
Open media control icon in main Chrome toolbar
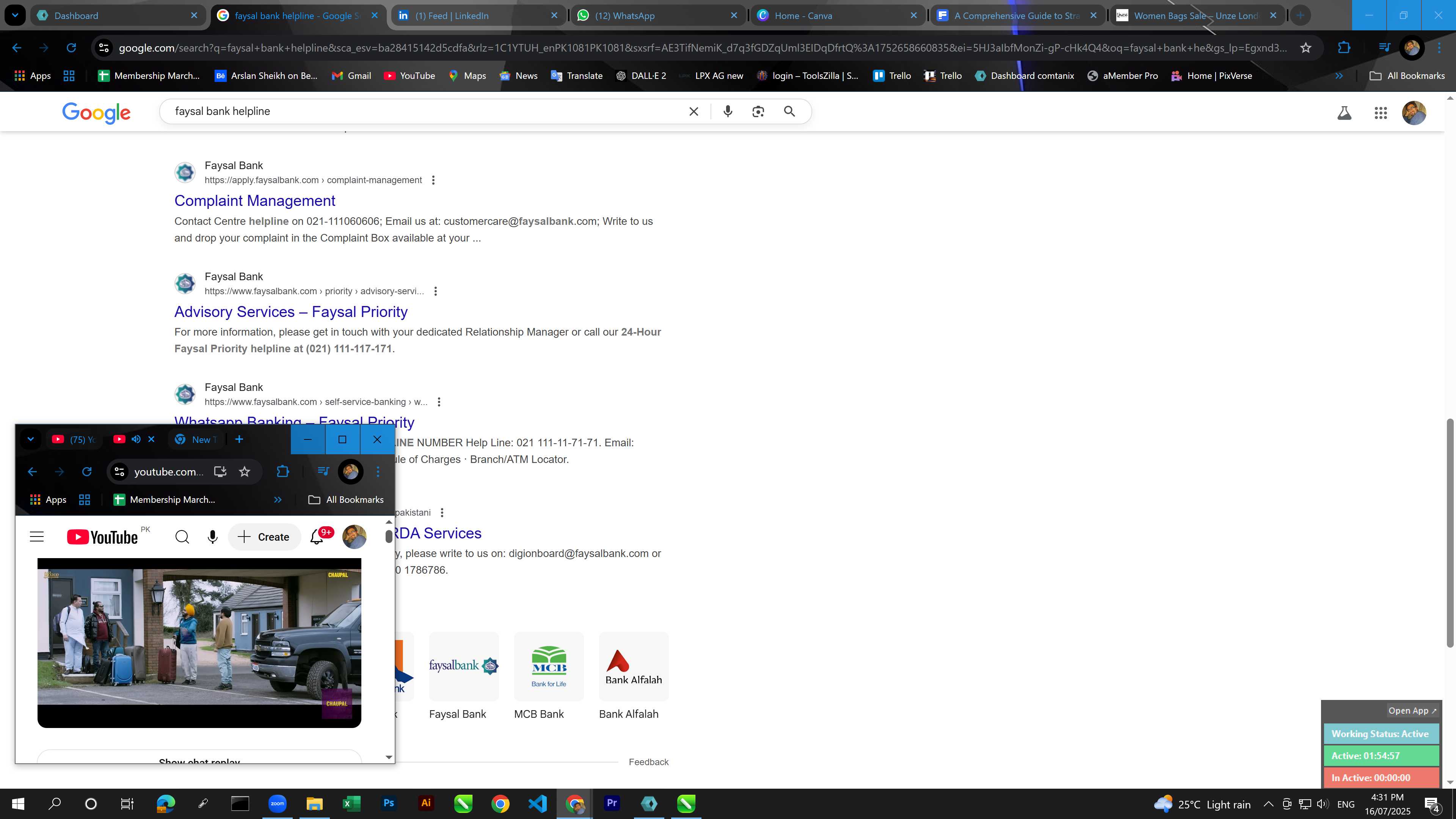coord(1384,48)
